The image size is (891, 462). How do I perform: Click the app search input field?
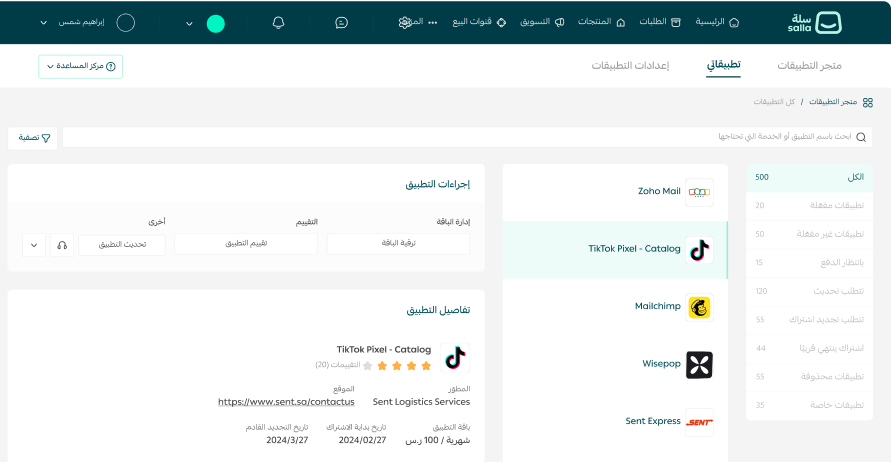(467, 137)
